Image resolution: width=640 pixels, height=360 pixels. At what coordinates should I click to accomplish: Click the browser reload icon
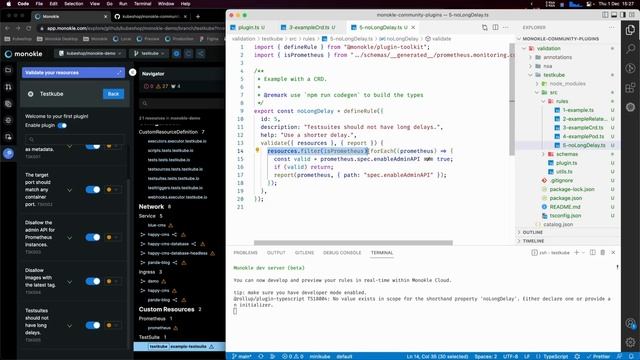click(29, 28)
